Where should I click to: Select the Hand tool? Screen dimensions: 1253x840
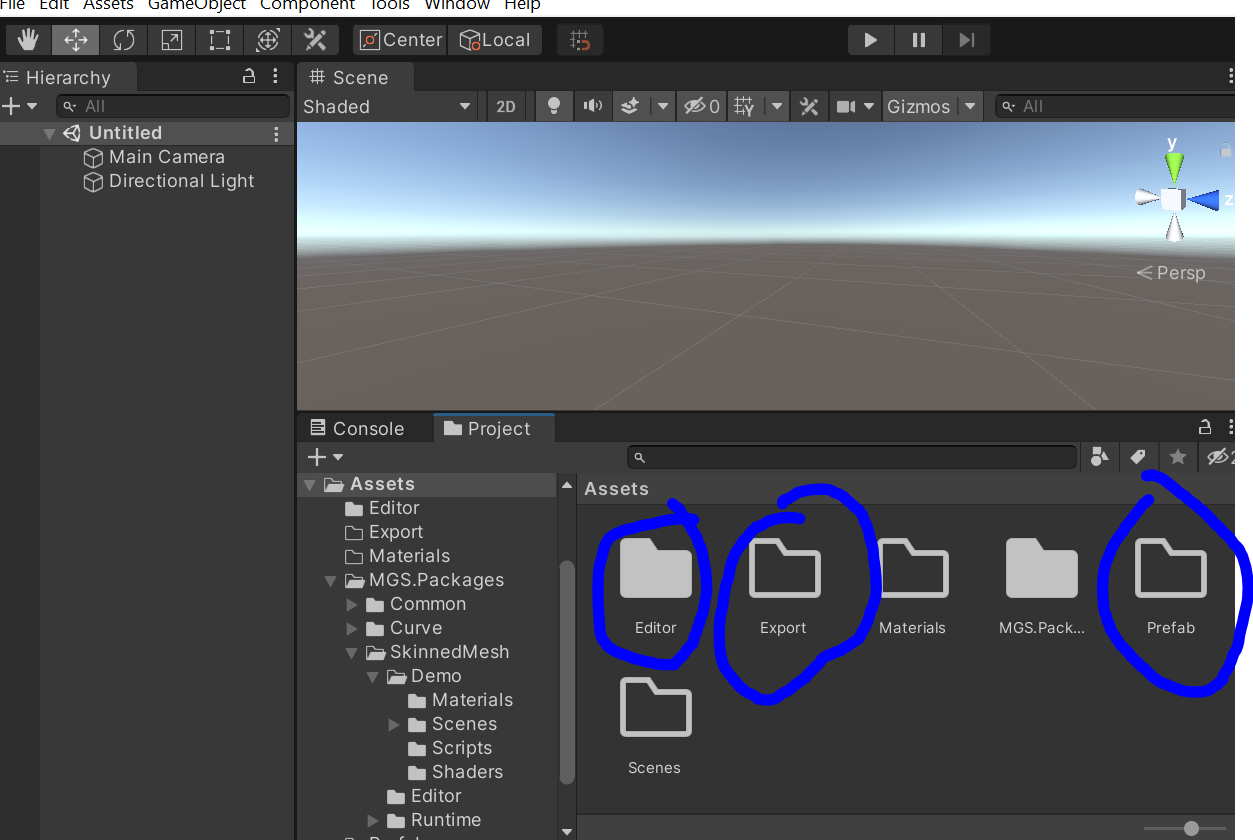click(x=28, y=40)
